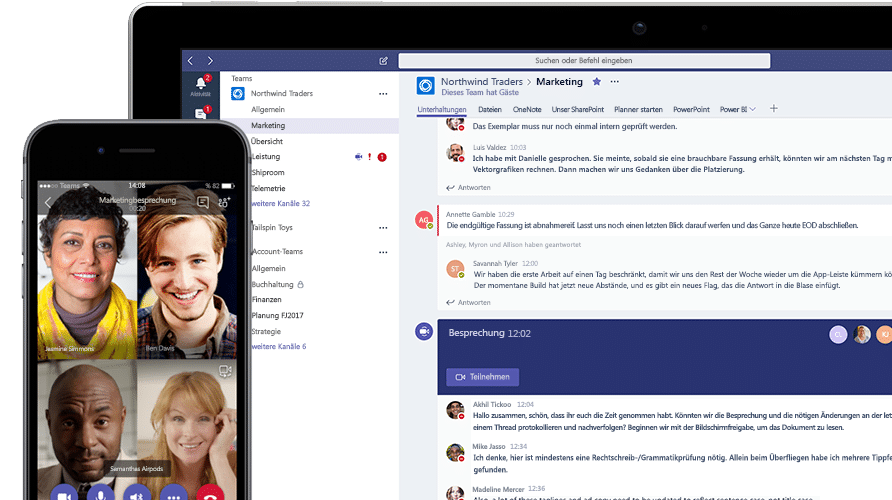Viewport: 892px width, 500px height.
Task: Open Annette Gamble's AG avatar
Action: (x=424, y=220)
